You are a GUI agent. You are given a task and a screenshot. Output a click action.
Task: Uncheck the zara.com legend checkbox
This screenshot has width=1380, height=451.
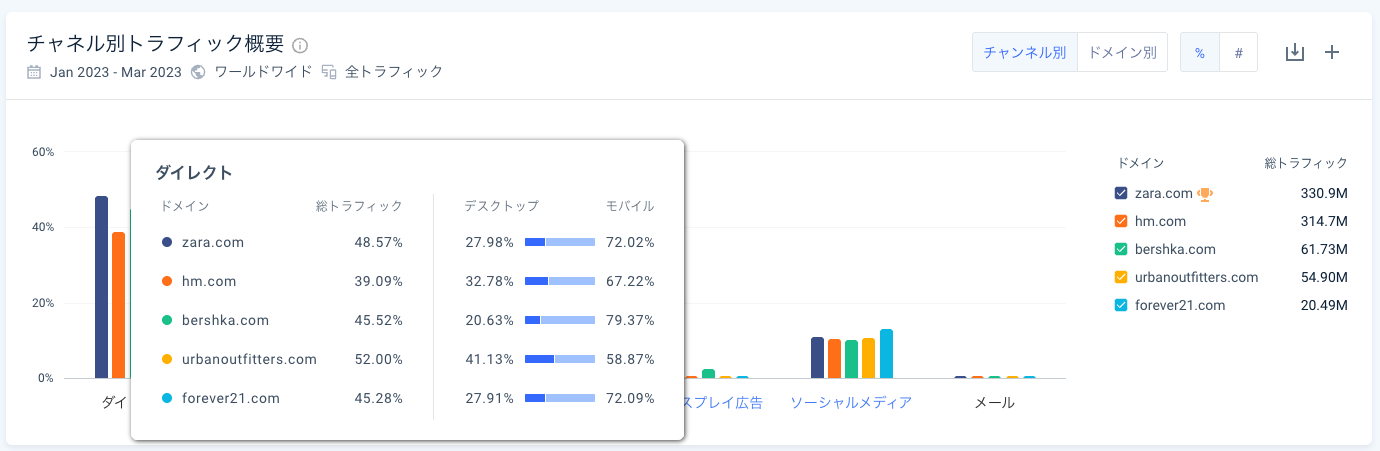[1121, 193]
